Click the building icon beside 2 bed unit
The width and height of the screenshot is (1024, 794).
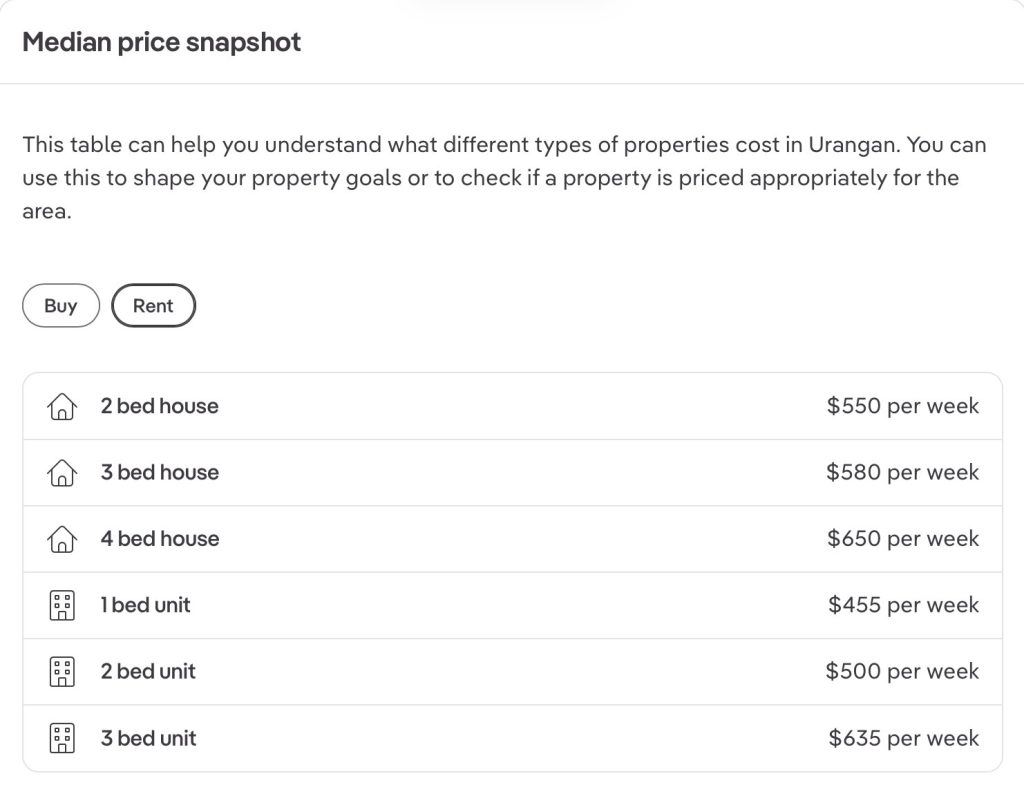click(x=62, y=672)
